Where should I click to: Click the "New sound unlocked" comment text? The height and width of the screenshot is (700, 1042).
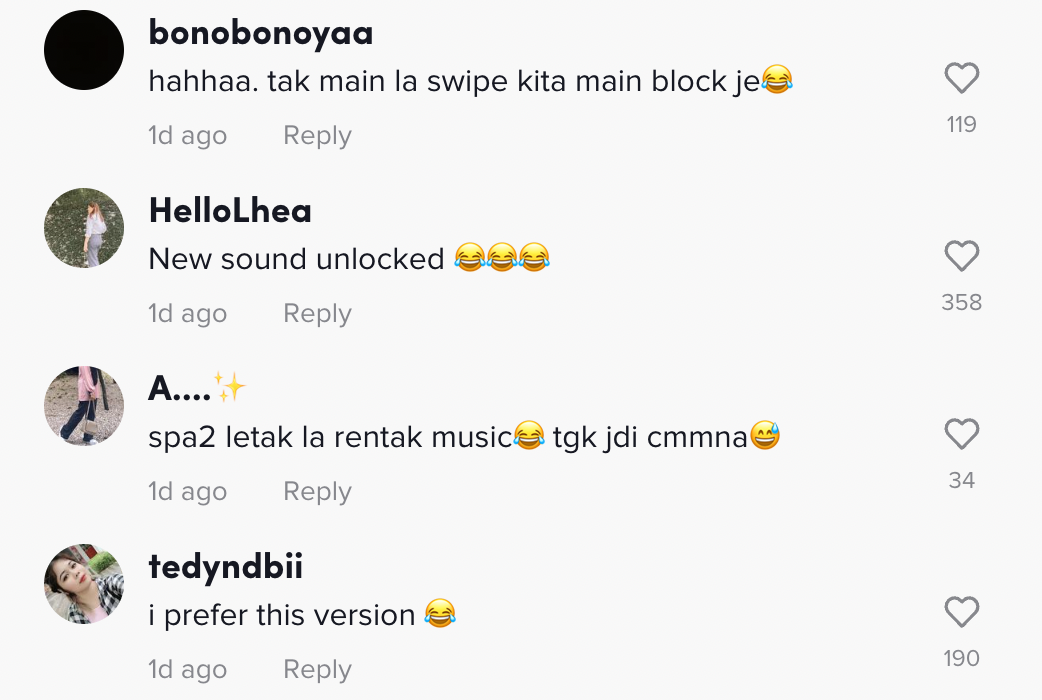(296, 259)
